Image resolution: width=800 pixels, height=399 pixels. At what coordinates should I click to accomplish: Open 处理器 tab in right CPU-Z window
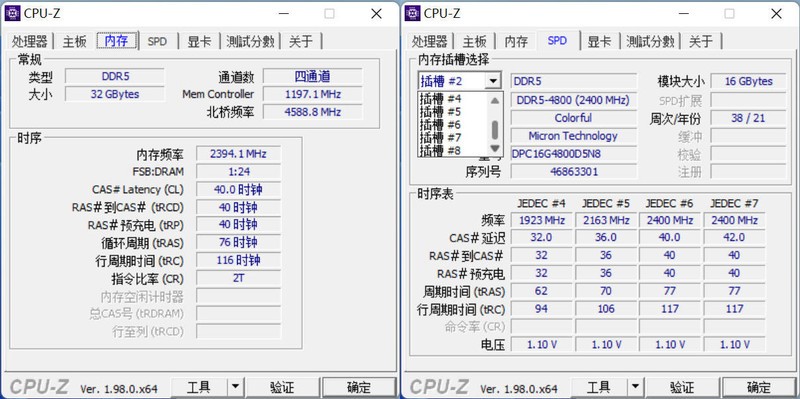[x=430, y=41]
